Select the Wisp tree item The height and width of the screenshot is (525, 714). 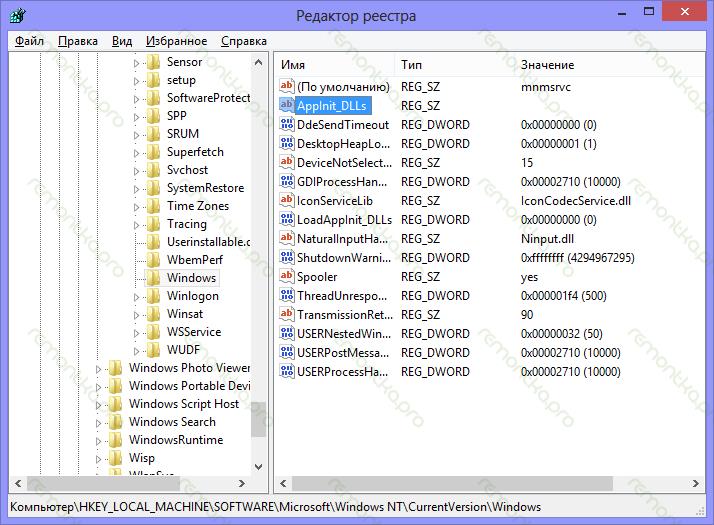pos(142,458)
